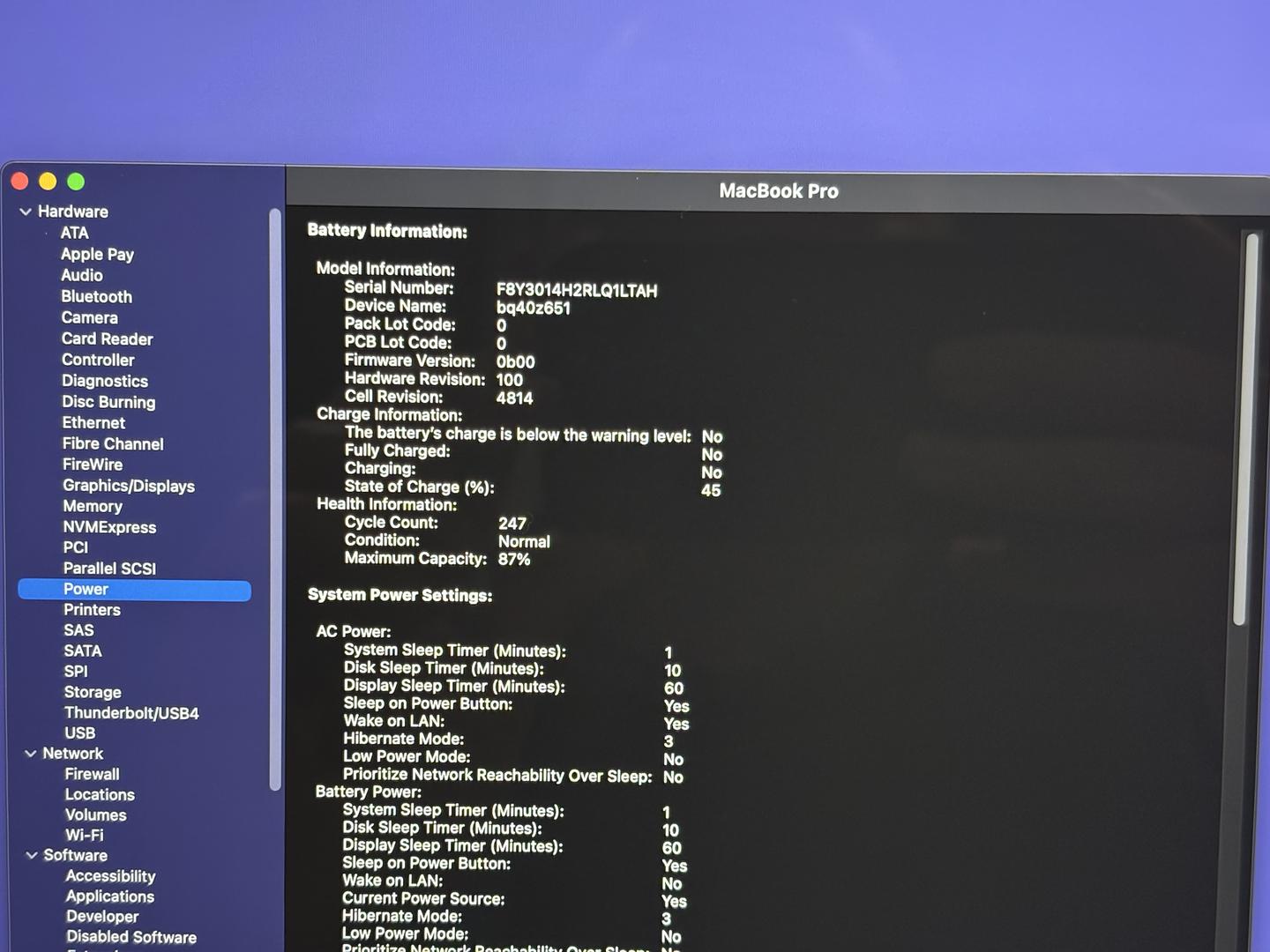
Task: Open the Apple Pay entry
Action: pos(97,255)
